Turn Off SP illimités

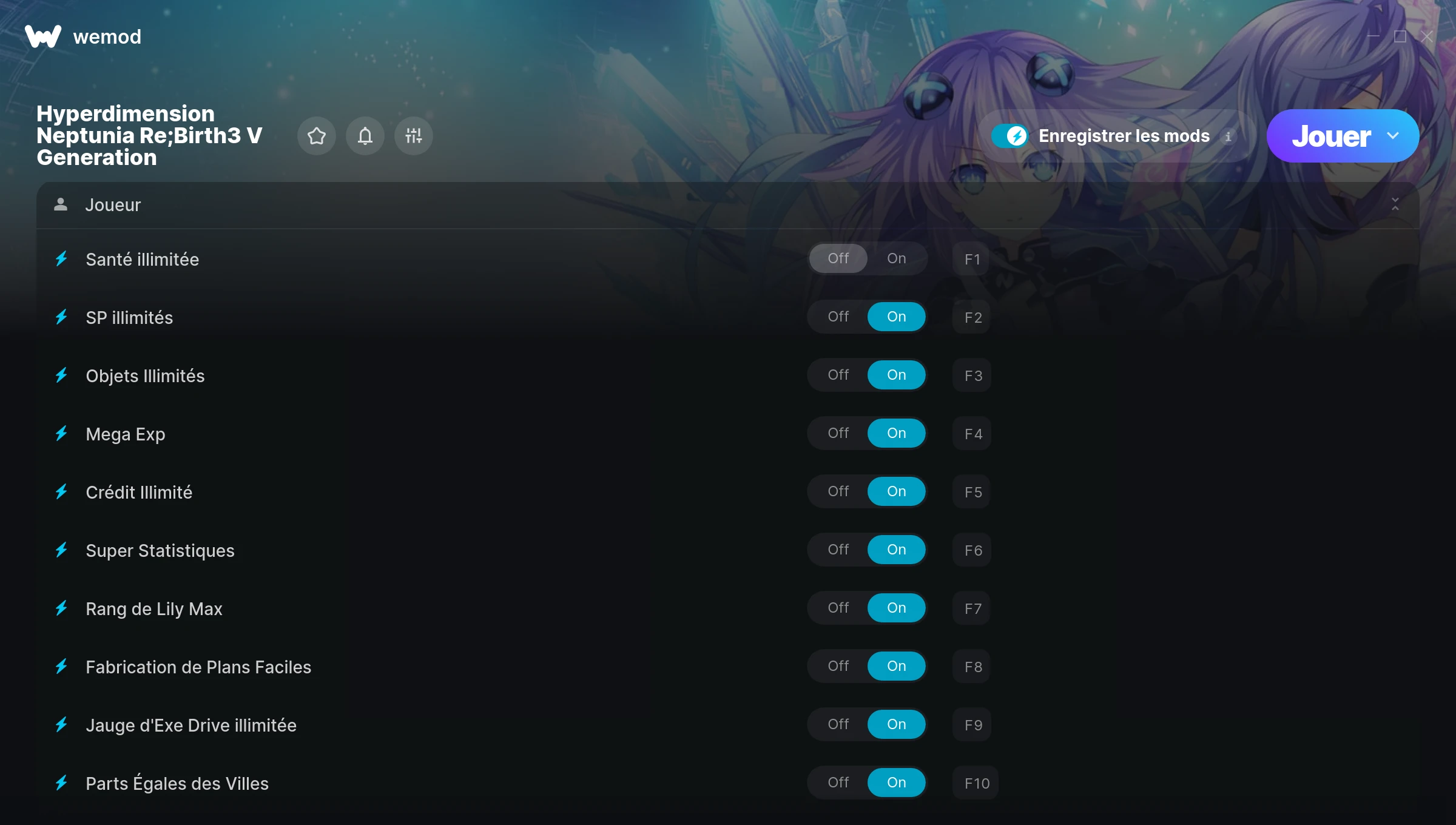point(838,317)
